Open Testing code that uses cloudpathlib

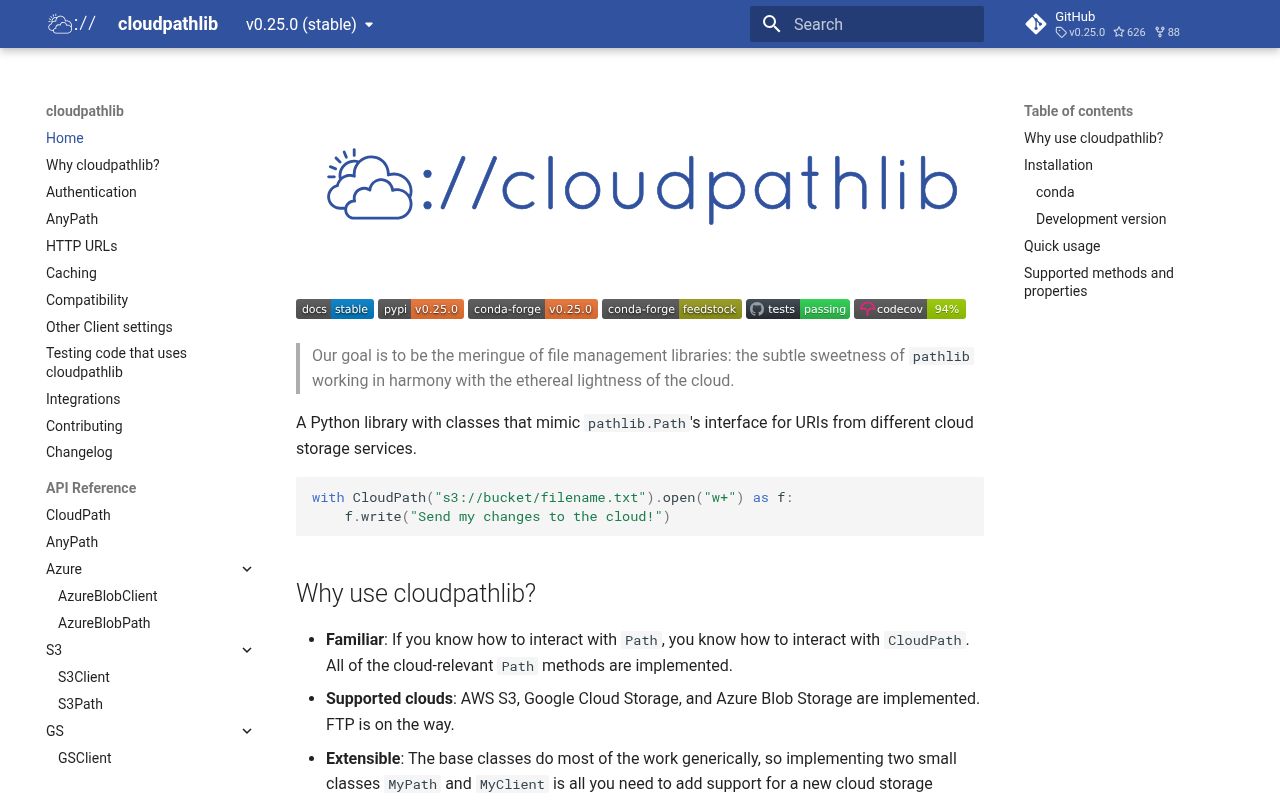116,362
